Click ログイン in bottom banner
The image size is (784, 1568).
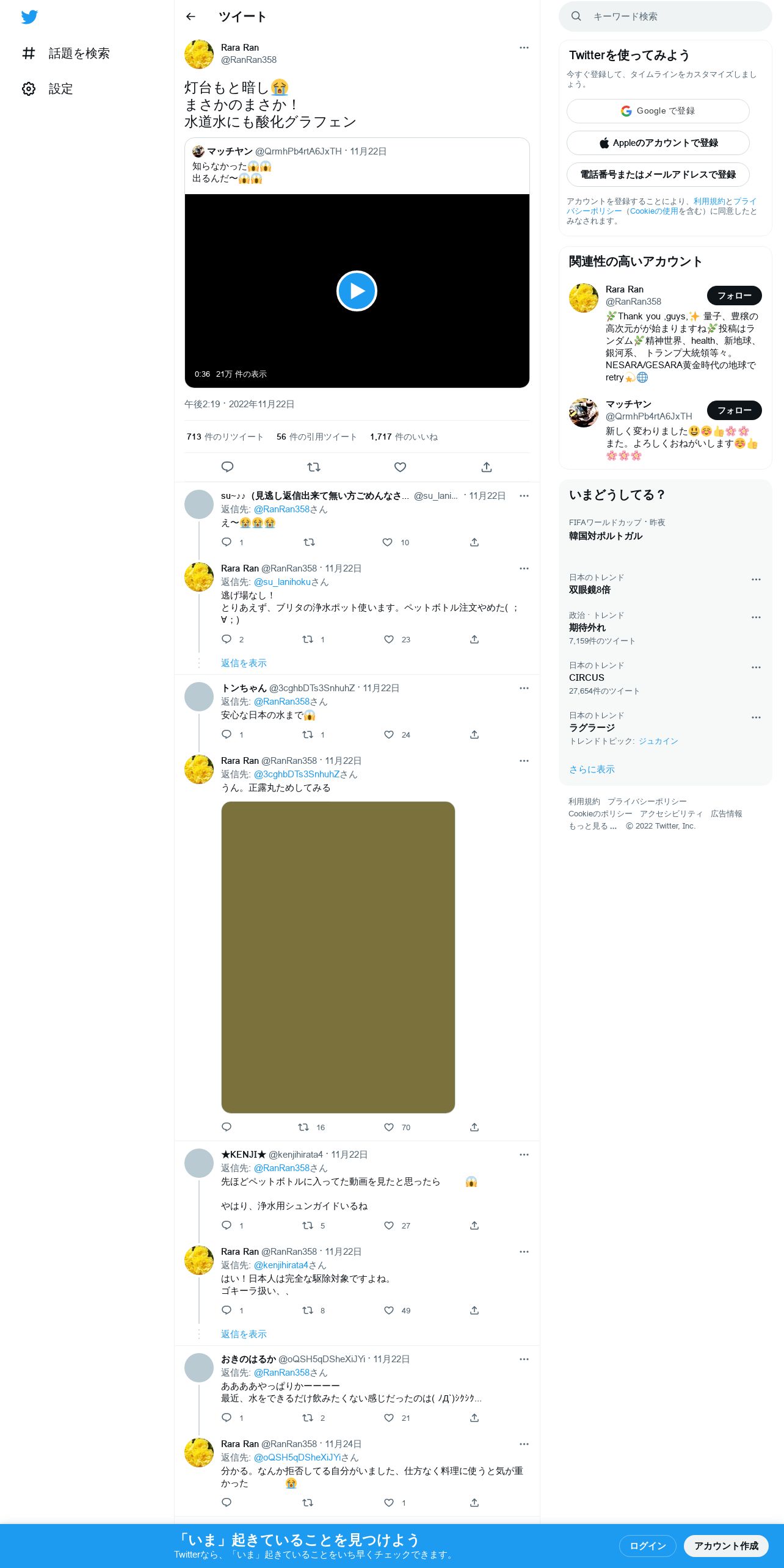pos(647,1545)
